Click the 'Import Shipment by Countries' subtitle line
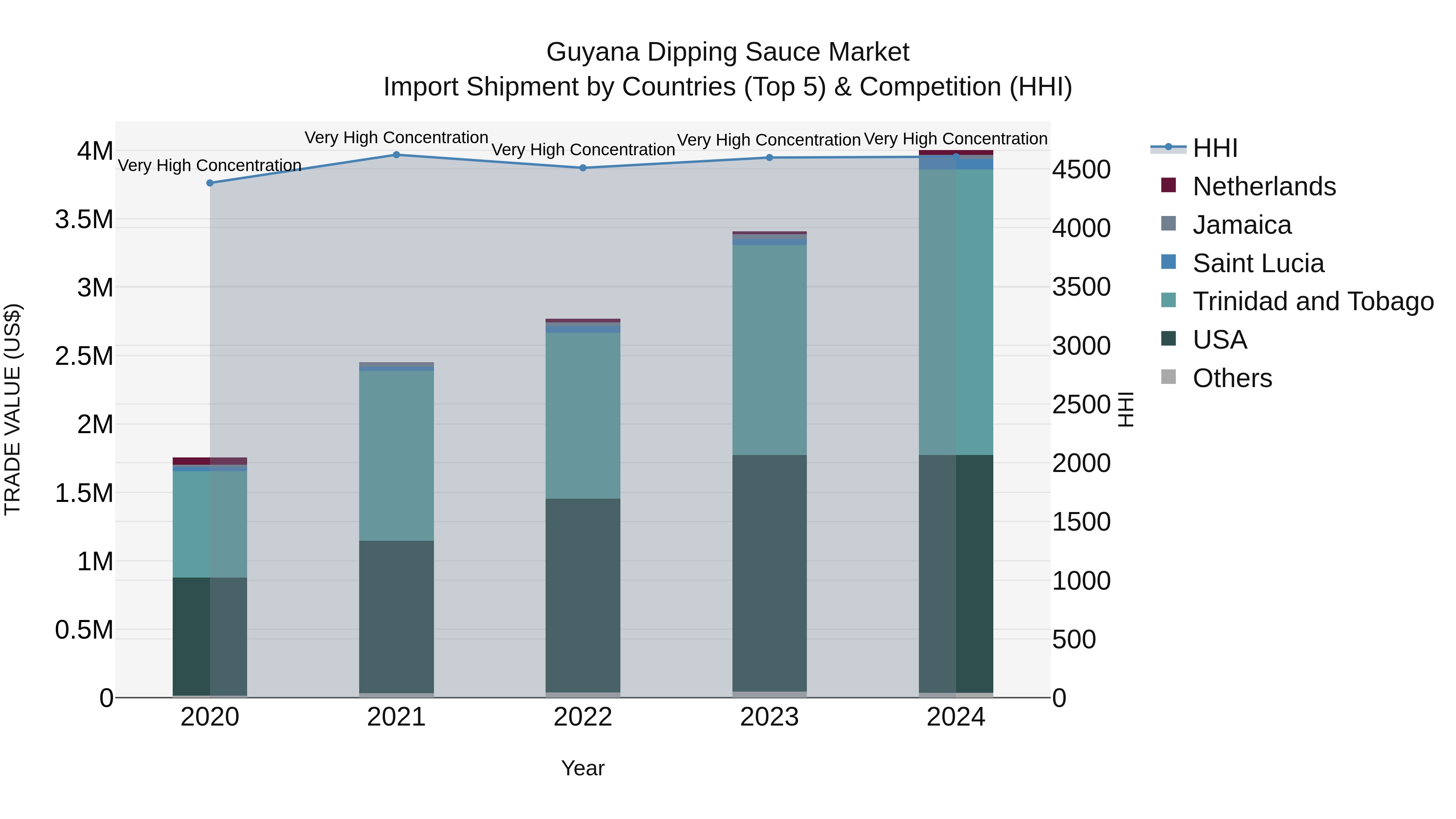The image size is (1456, 819). tap(728, 87)
